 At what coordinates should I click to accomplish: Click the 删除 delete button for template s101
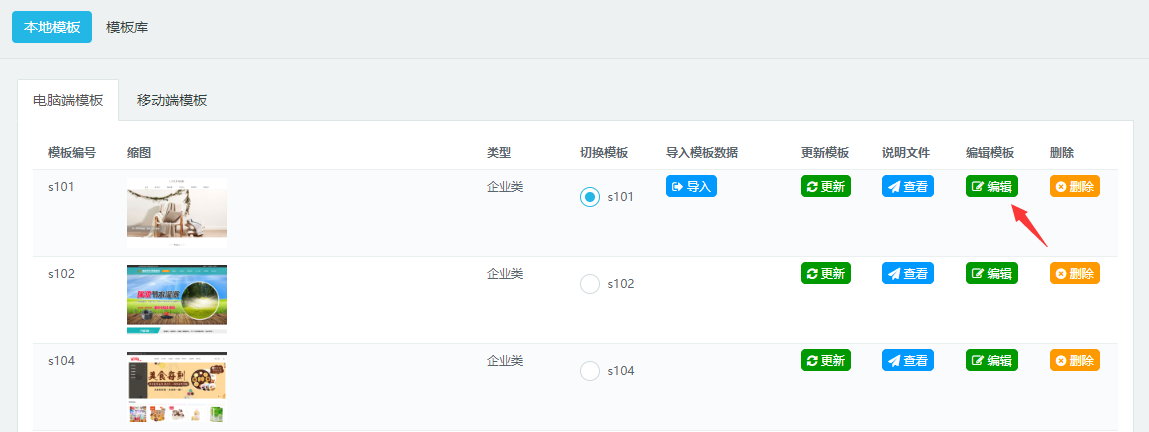pos(1074,186)
